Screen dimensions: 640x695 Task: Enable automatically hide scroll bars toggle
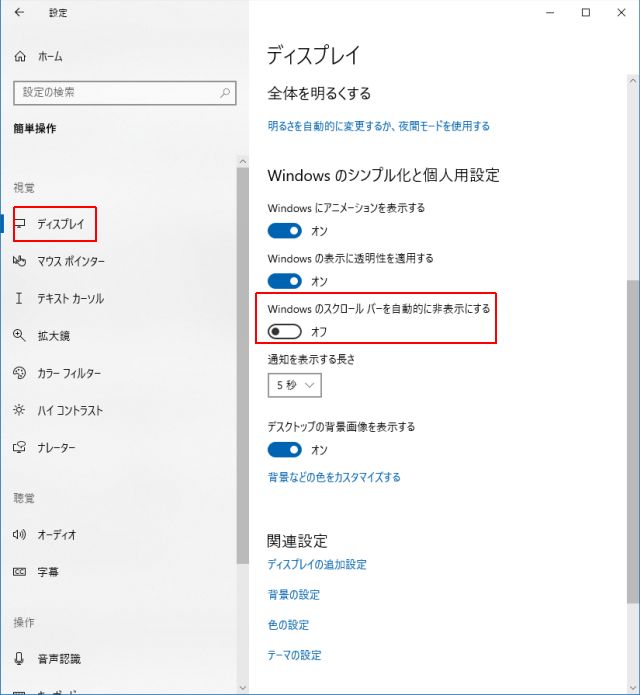point(285,331)
